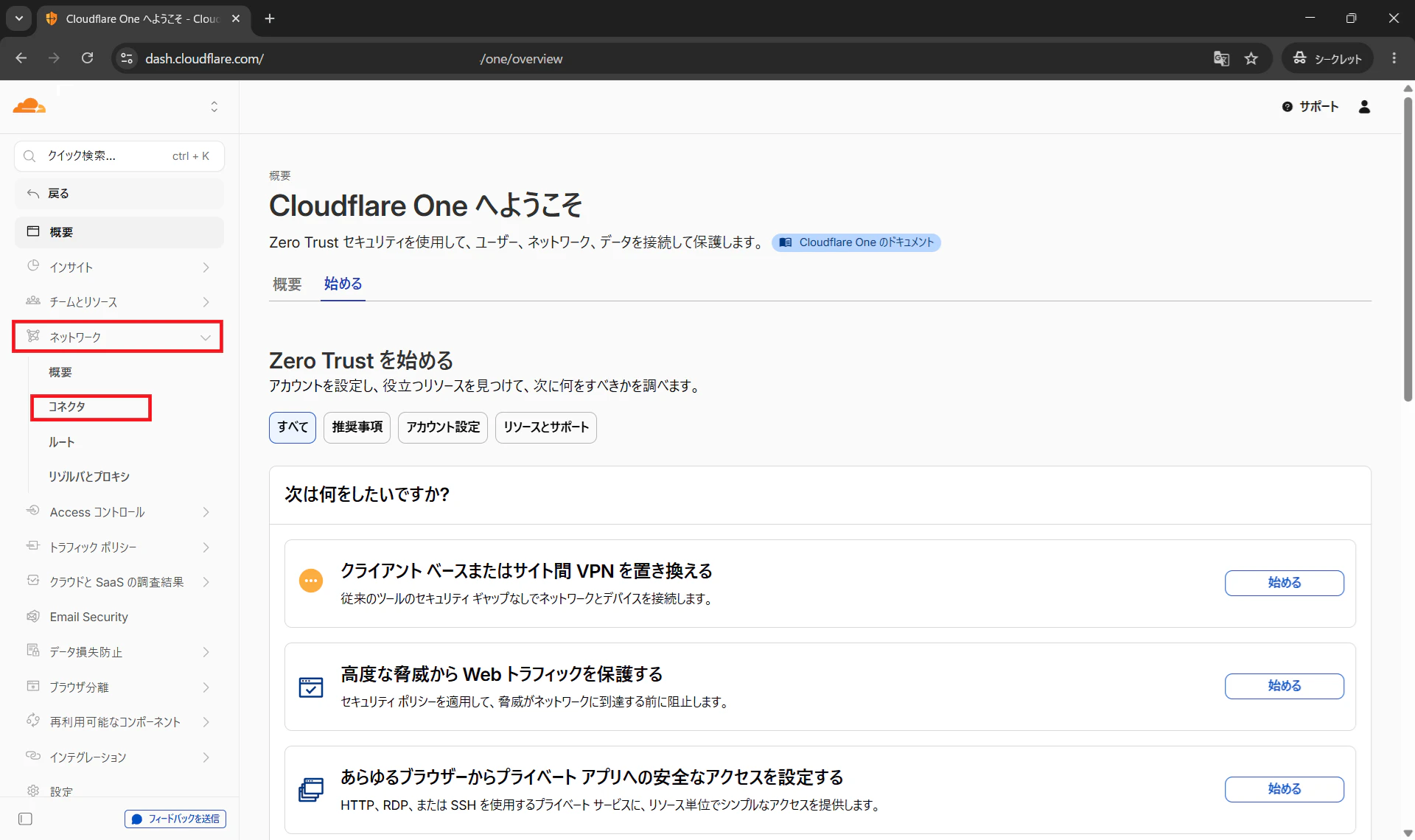Image resolution: width=1415 pixels, height=840 pixels.
Task: Click 始める for Web トラフィックを保護する card
Action: [x=1285, y=686]
